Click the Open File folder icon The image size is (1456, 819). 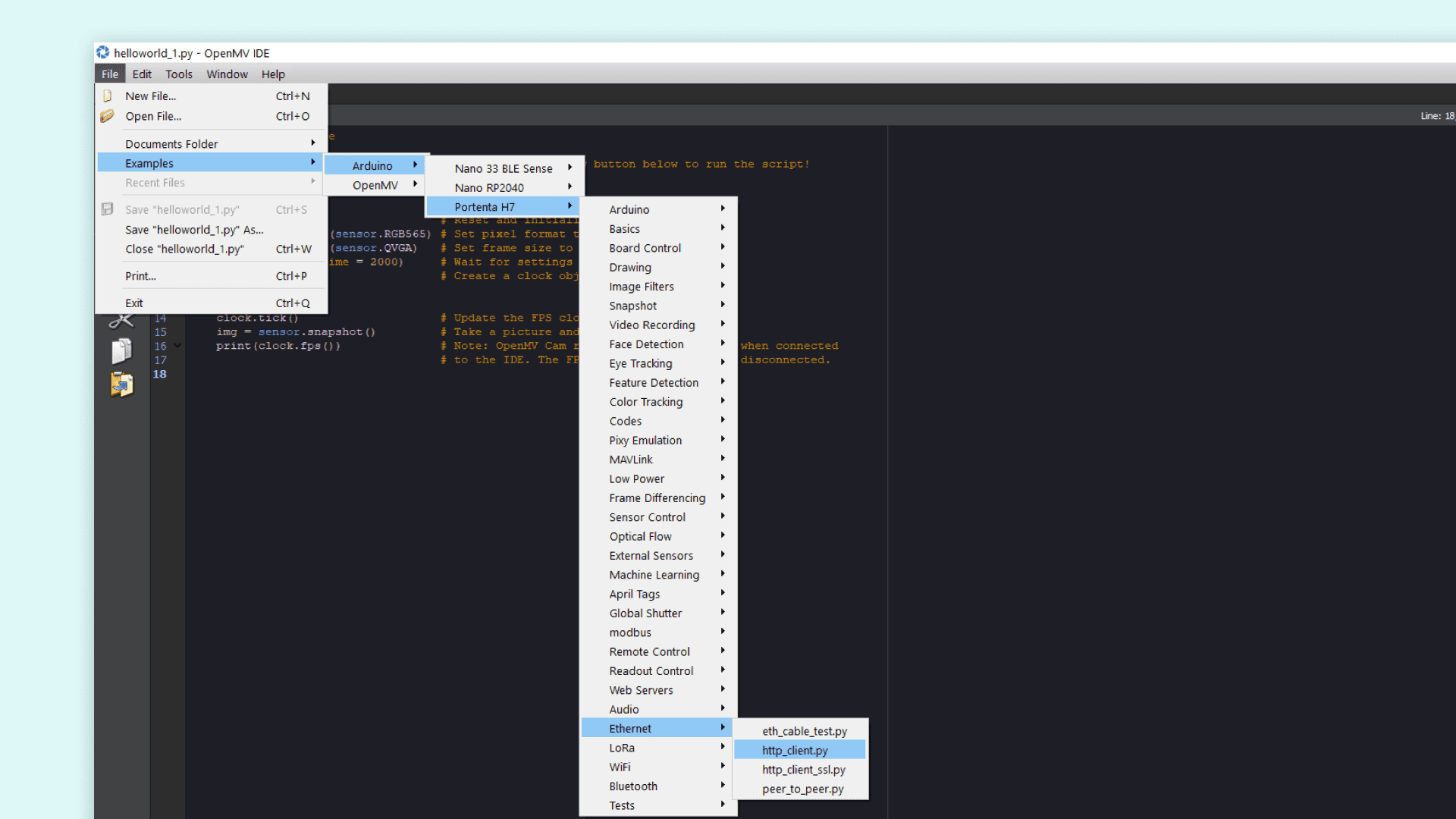(x=107, y=116)
